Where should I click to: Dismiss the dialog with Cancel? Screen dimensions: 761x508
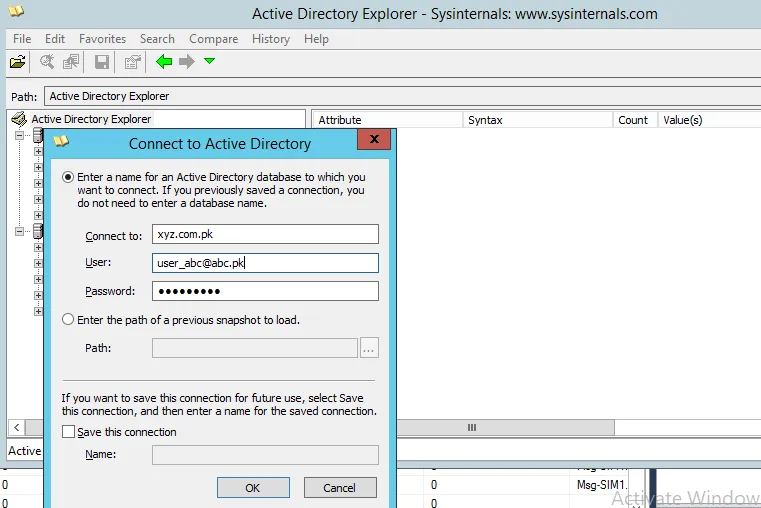(x=340, y=488)
